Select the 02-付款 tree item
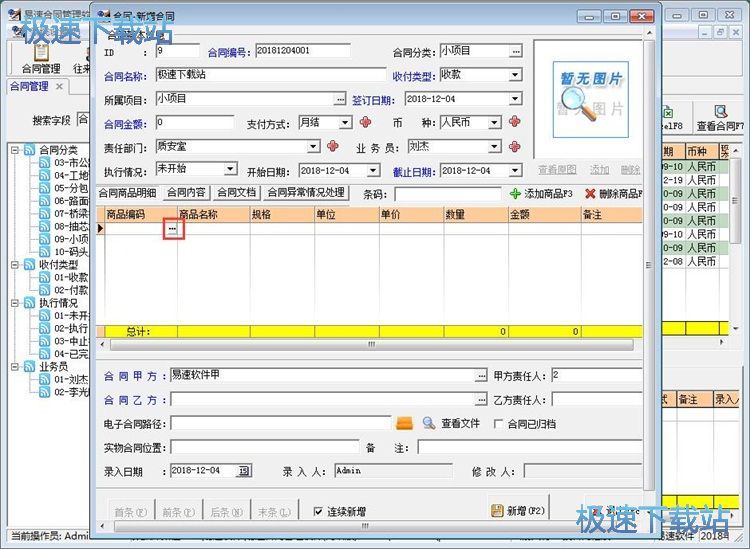The height and width of the screenshot is (549, 750). tap(71, 290)
